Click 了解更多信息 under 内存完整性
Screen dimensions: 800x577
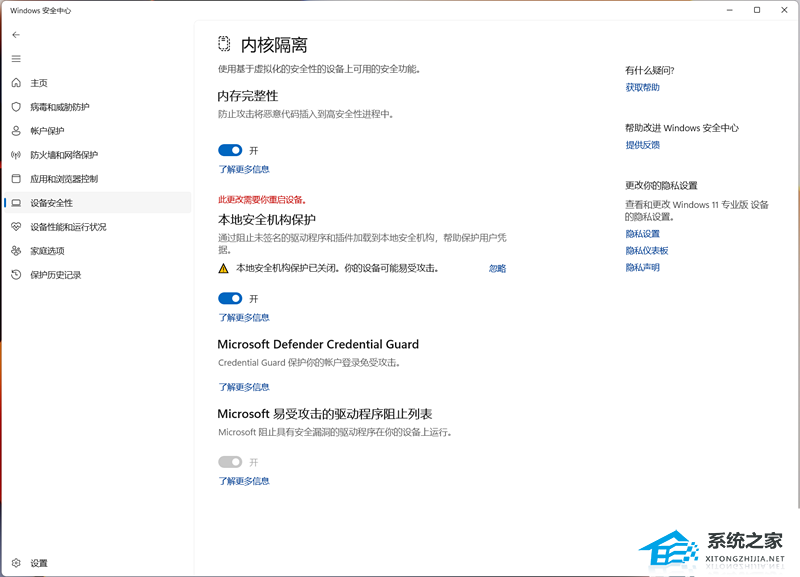coord(244,169)
